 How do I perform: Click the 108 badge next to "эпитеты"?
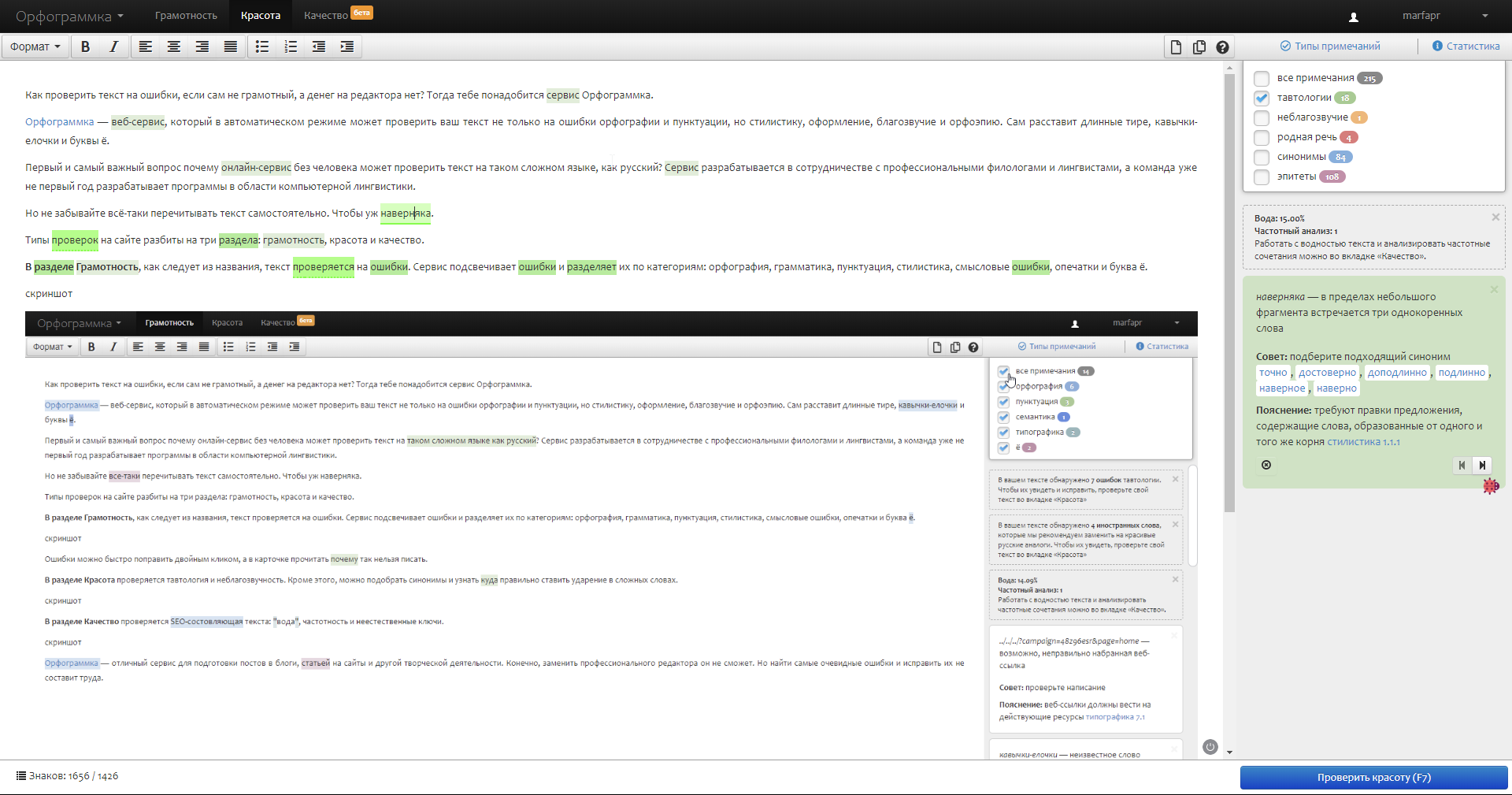(1332, 176)
